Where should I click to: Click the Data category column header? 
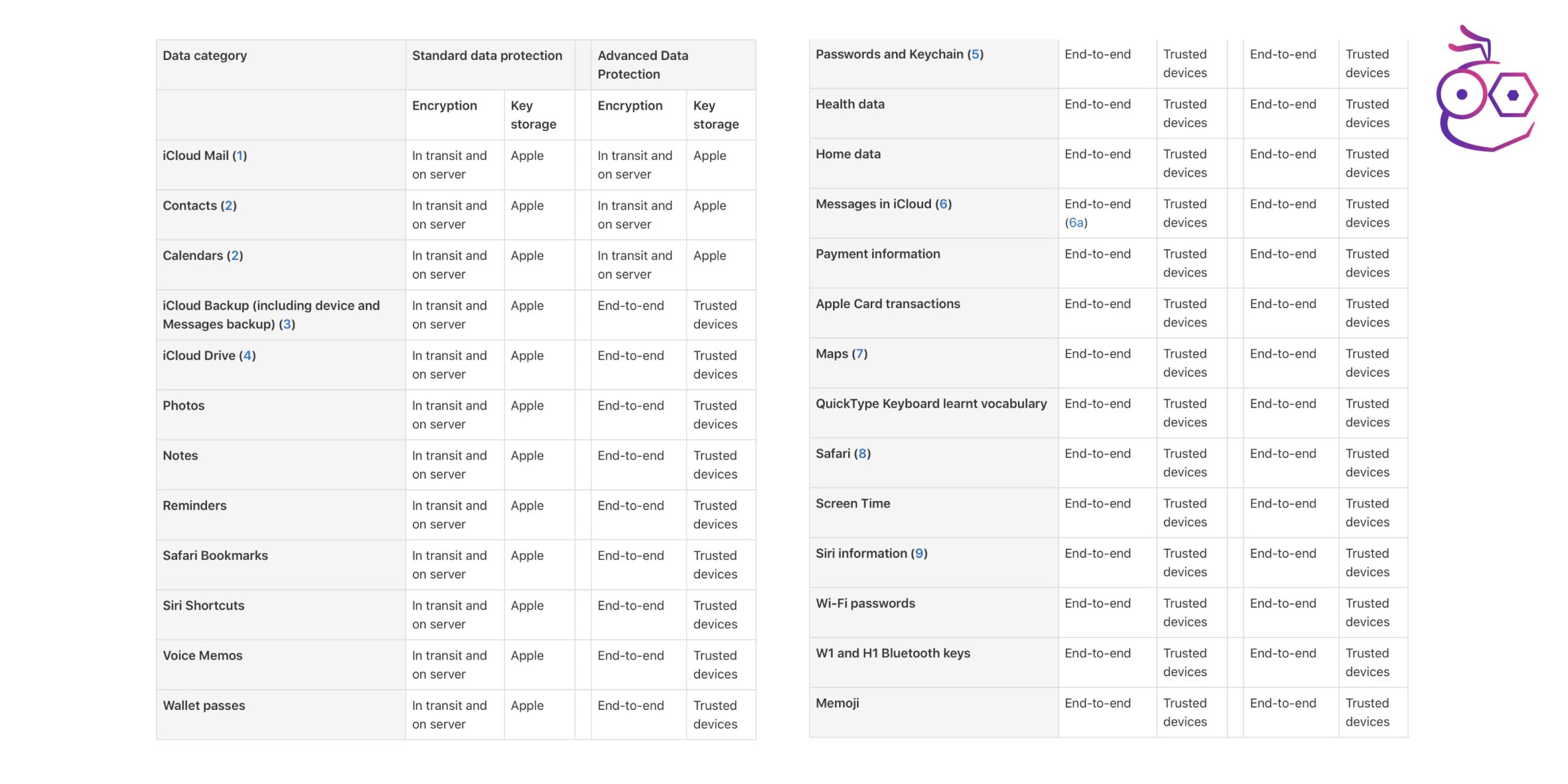pyautogui.click(x=205, y=56)
